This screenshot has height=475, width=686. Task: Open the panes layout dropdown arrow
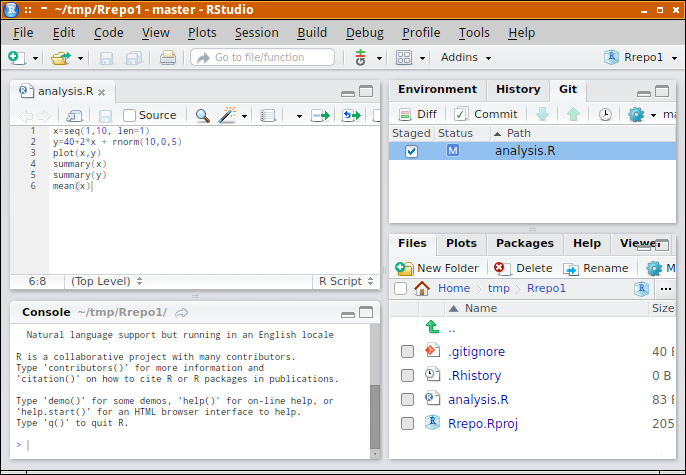click(422, 58)
